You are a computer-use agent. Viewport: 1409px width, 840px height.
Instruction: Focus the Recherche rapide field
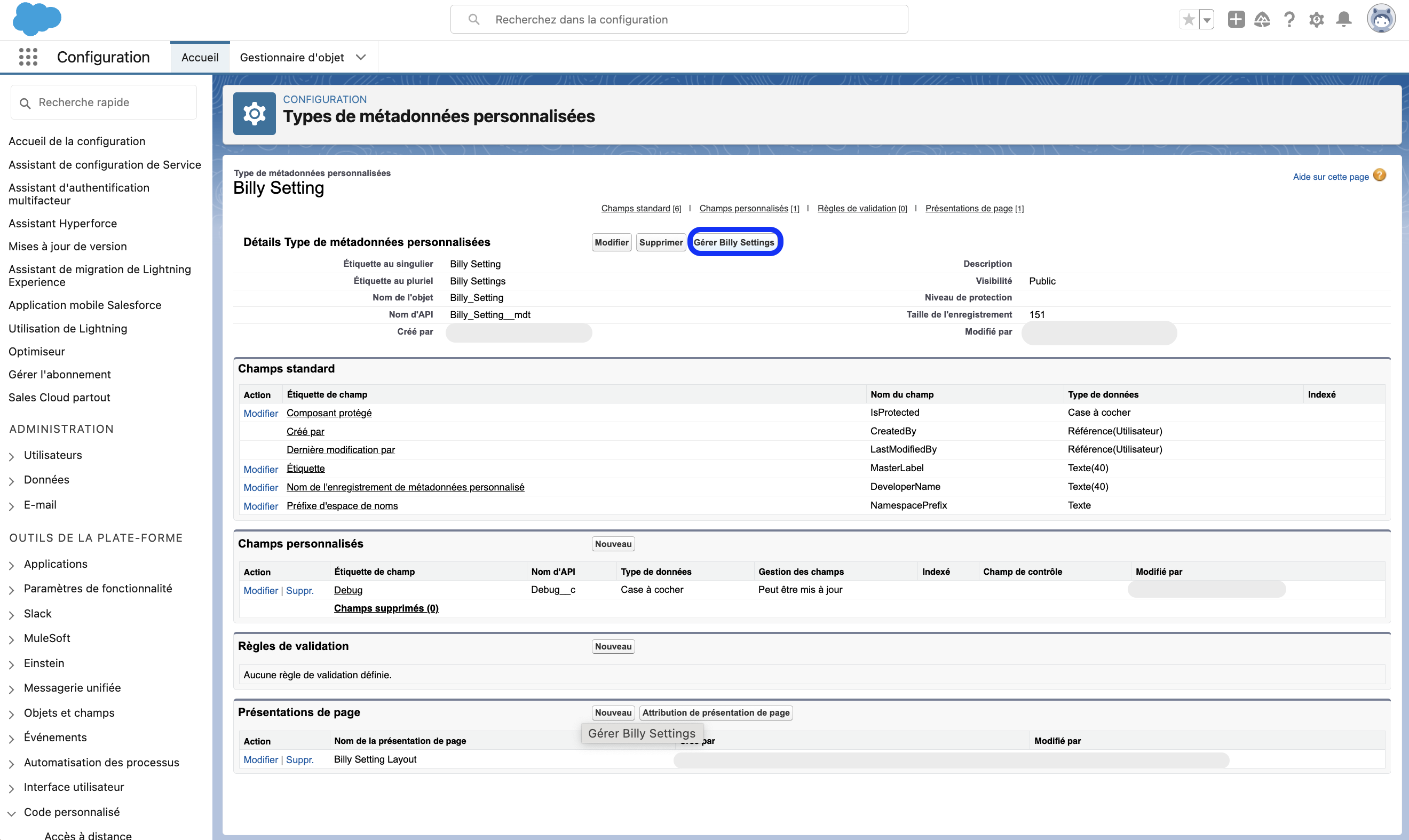104,102
